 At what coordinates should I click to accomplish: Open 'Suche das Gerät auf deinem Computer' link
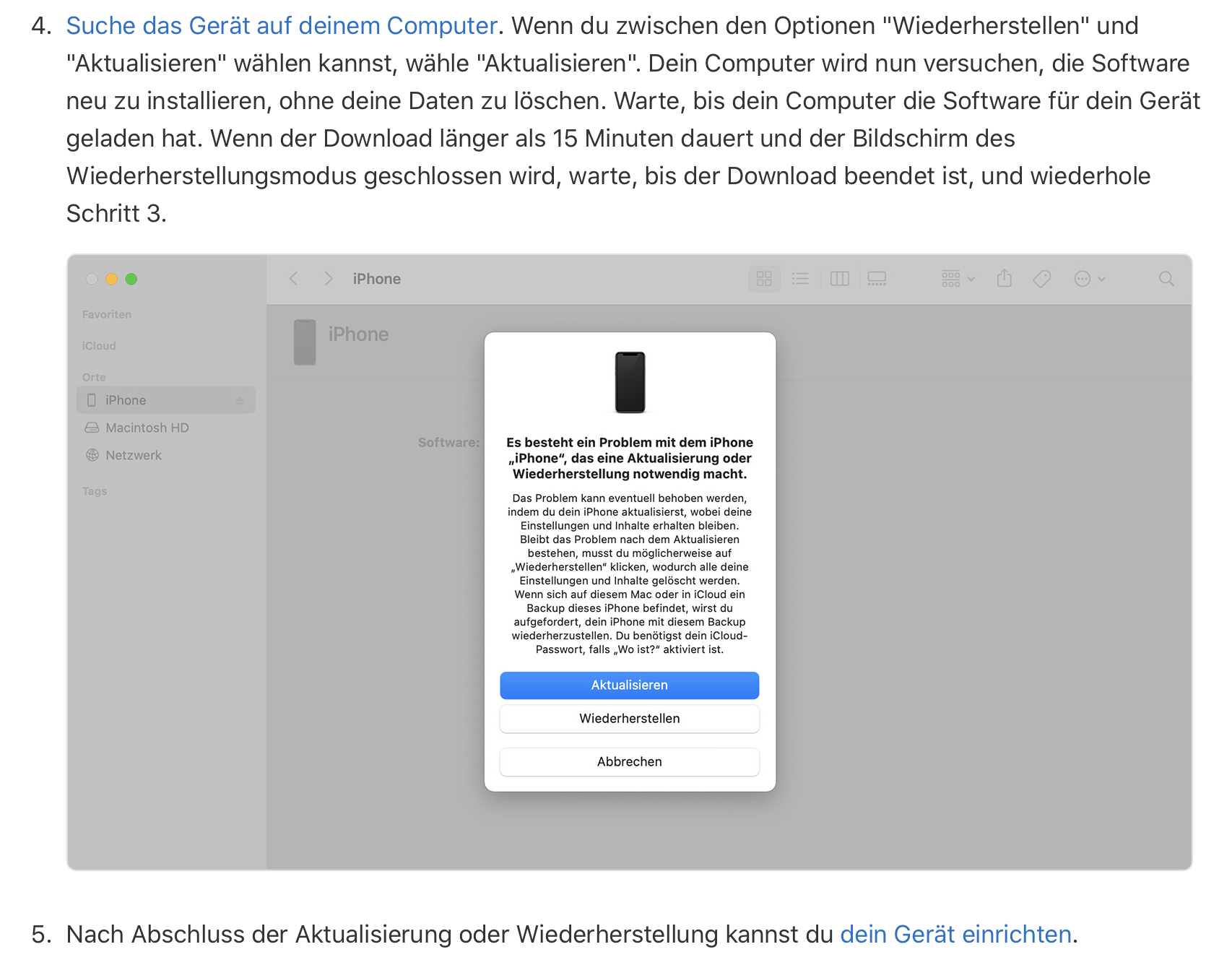tap(282, 26)
